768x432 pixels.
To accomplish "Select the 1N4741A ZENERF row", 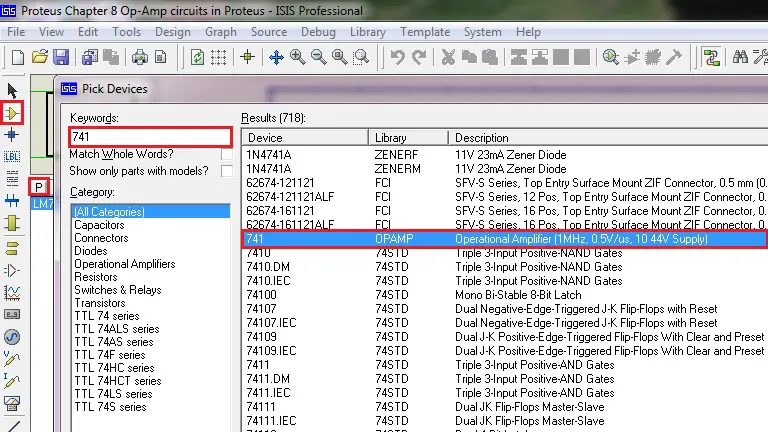I will [505, 155].
